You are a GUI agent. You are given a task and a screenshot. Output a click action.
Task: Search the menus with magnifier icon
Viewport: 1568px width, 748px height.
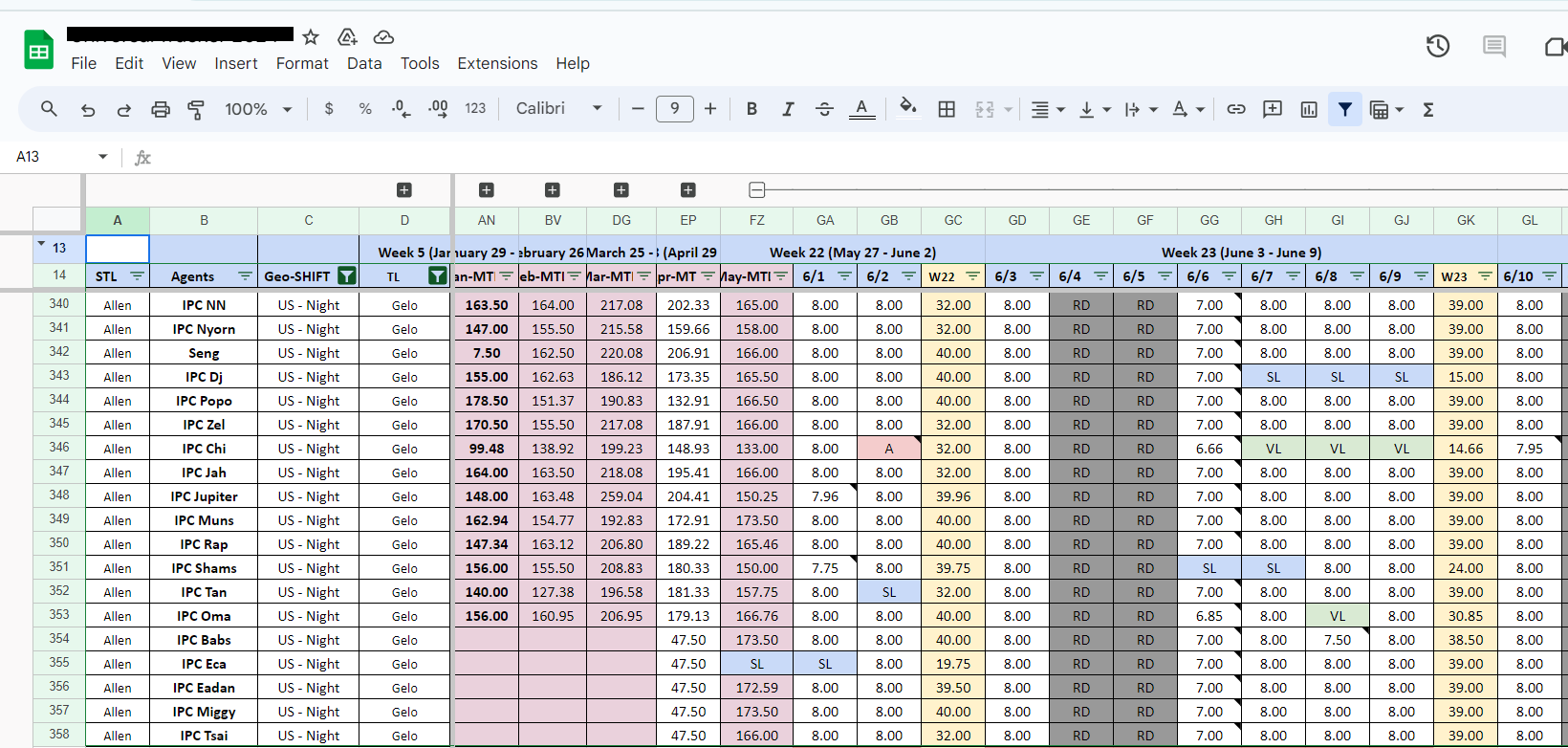pos(49,109)
